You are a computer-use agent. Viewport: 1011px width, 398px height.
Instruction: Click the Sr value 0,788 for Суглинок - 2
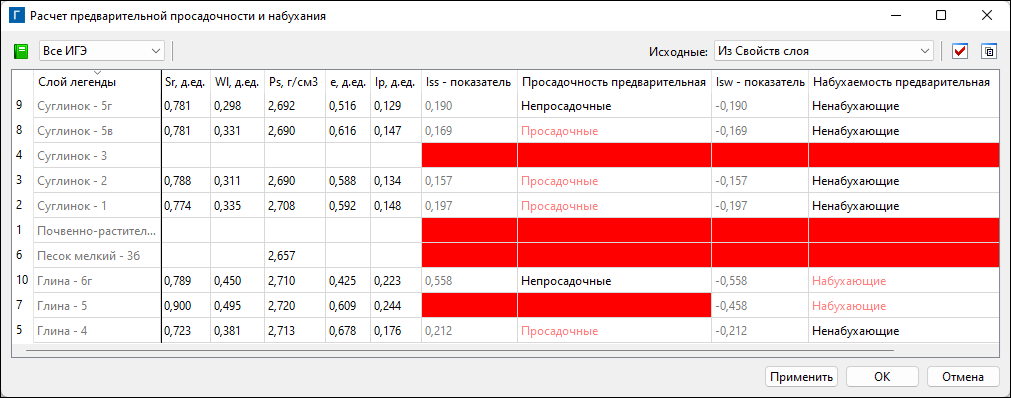(x=177, y=181)
